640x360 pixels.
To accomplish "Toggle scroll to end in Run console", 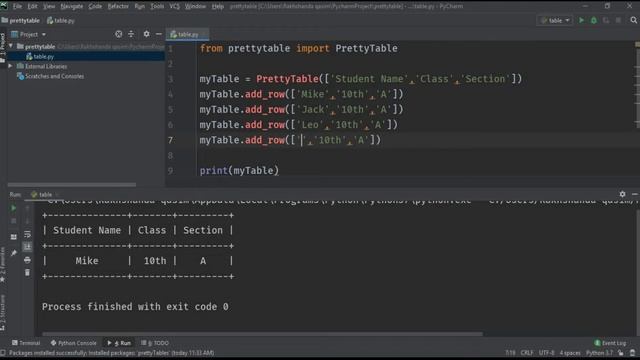I will (x=27, y=247).
